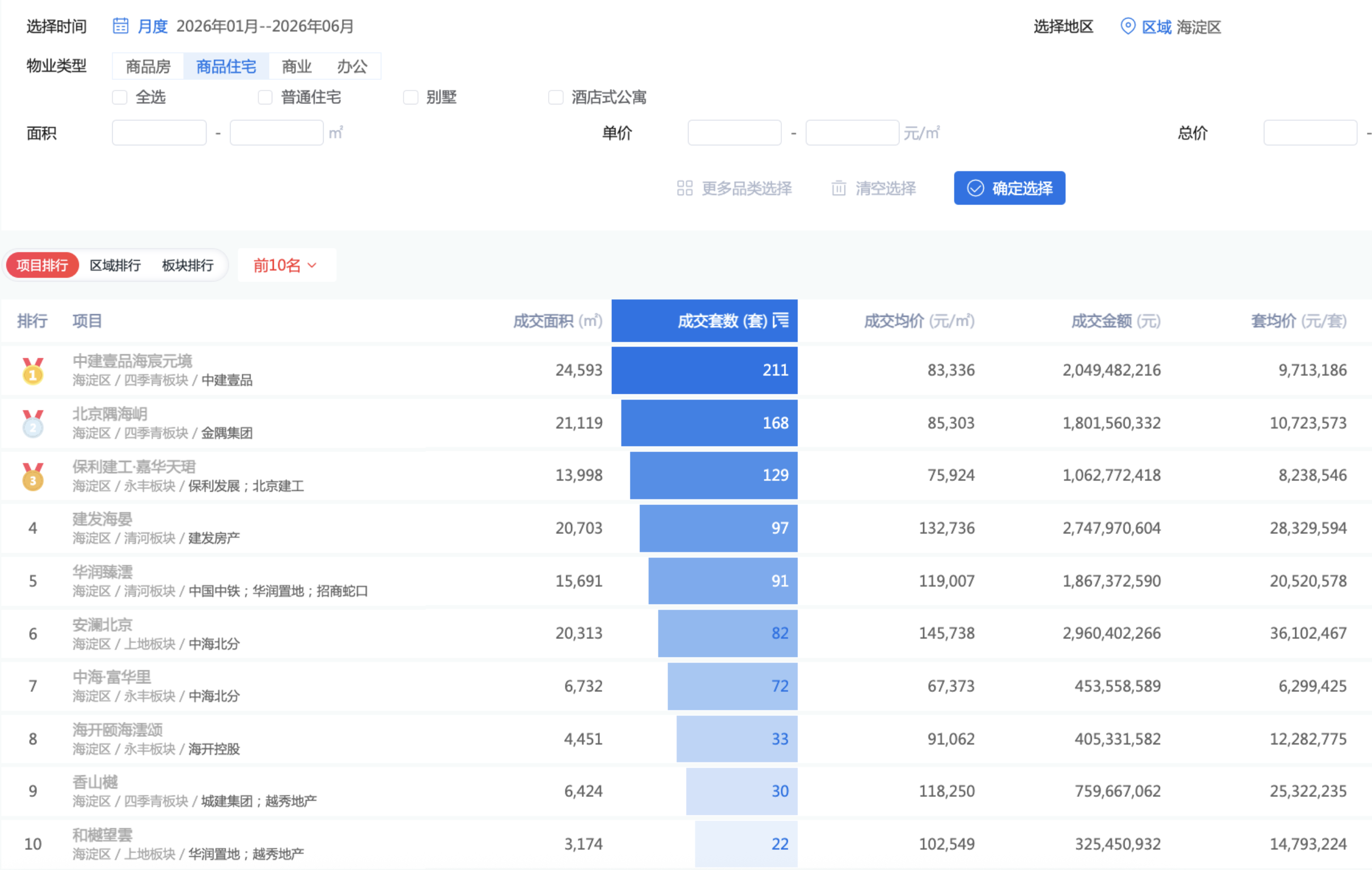The image size is (1372, 870).
Task: Click developer 海开控股 in row 8
Action: tap(214, 749)
